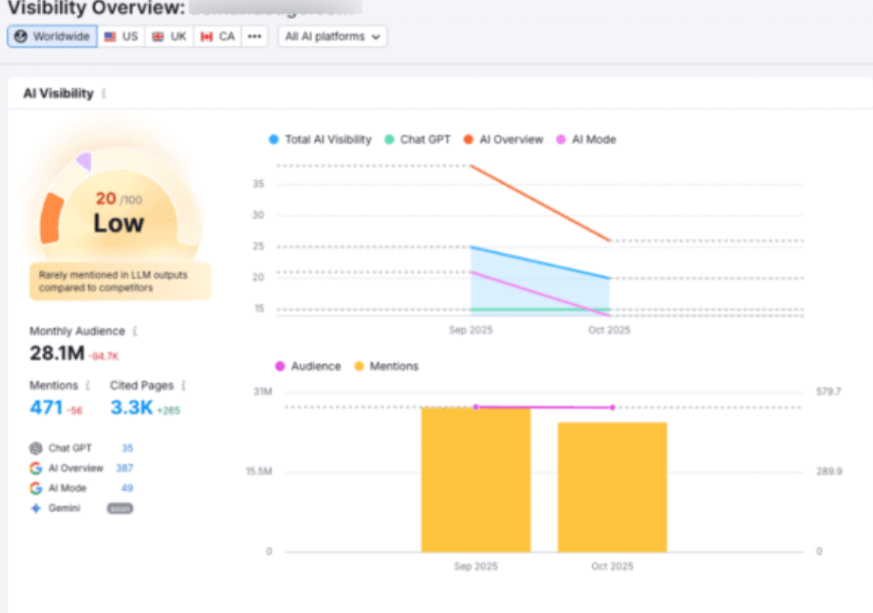Toggle Total AI Visibility legend series

click(320, 140)
